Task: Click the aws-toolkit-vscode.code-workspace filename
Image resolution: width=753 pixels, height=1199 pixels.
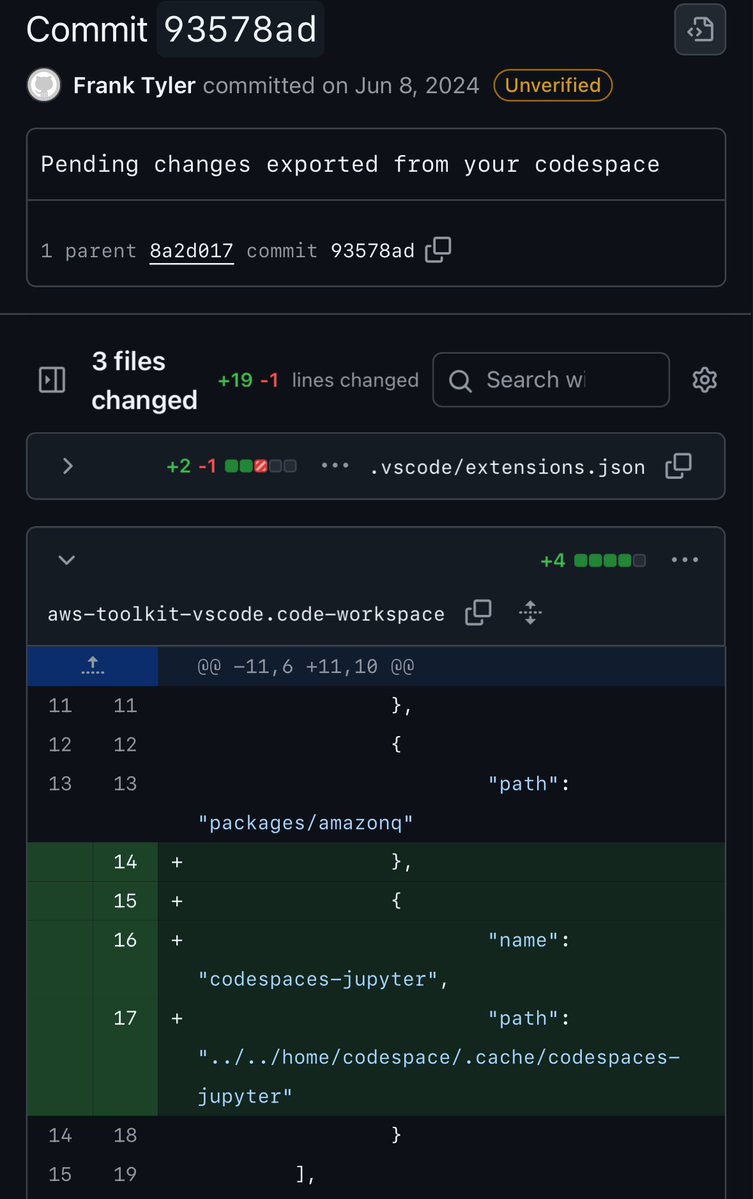Action: tap(246, 614)
